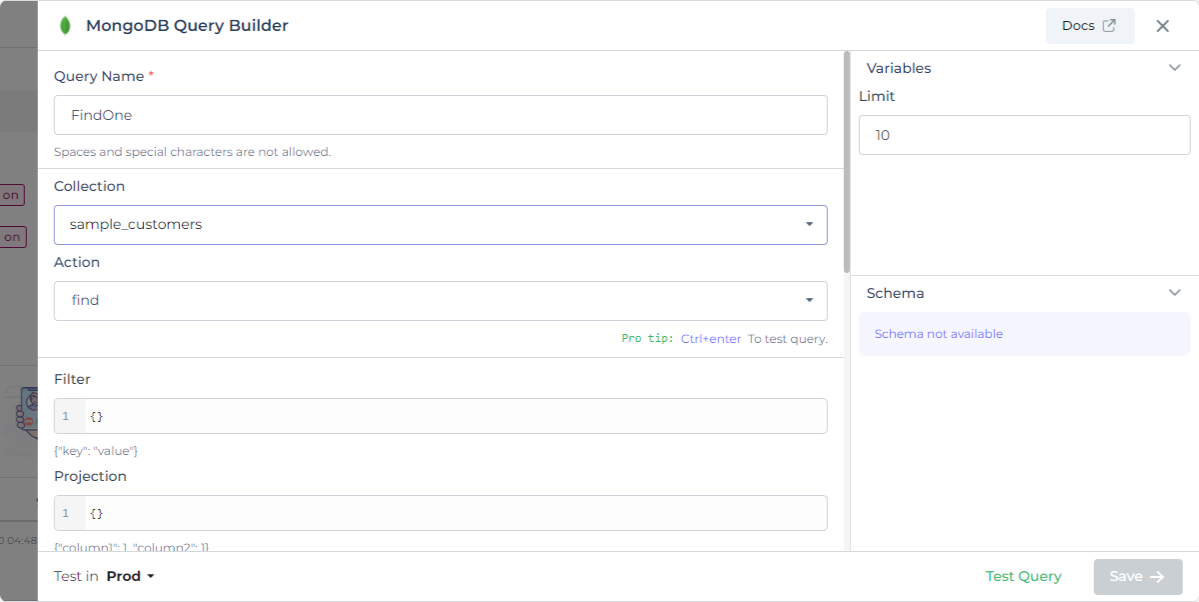Viewport: 1199px width, 602px height.
Task: Click the MongoDB Query Builder title
Action: pos(187,26)
